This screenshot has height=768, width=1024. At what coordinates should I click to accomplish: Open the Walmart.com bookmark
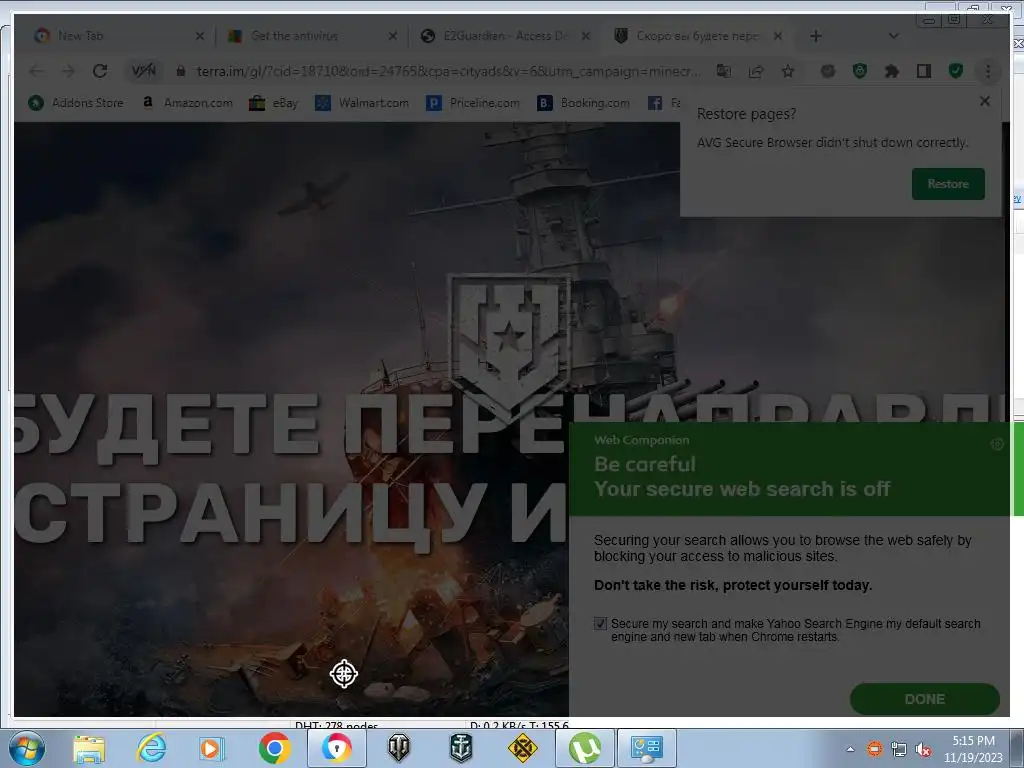click(x=362, y=103)
